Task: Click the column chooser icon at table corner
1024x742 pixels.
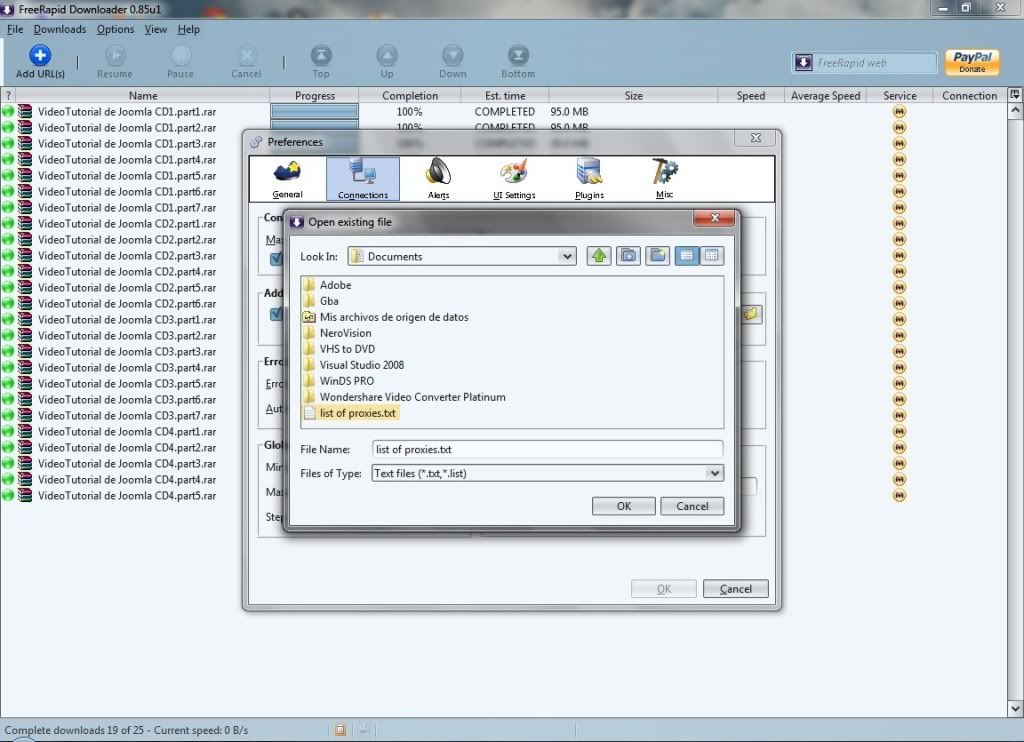Action: pos(1015,95)
